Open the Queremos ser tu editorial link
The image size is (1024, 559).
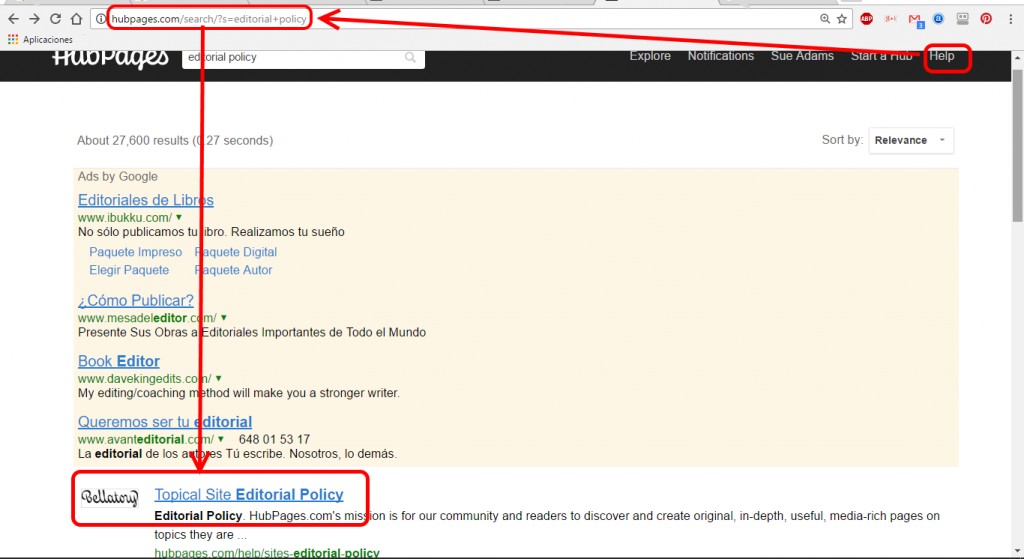click(x=165, y=422)
